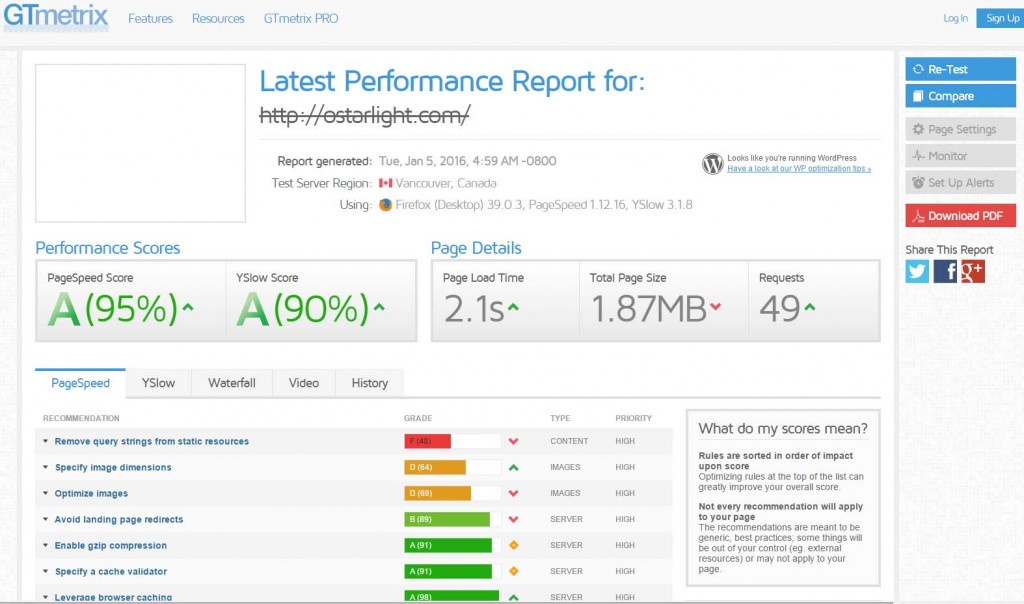Click the Sign Up button
The height and width of the screenshot is (604, 1024).
[x=1001, y=18]
